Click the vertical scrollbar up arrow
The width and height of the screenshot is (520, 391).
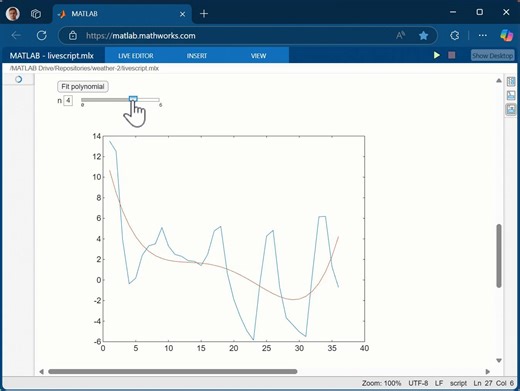pos(499,80)
